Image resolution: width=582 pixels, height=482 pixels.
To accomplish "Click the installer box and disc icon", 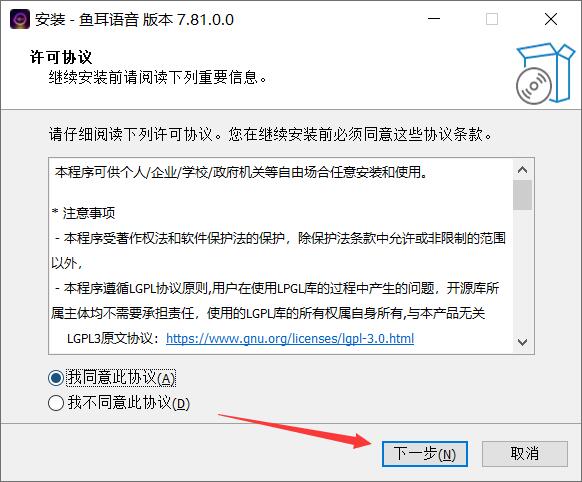I will (x=545, y=73).
